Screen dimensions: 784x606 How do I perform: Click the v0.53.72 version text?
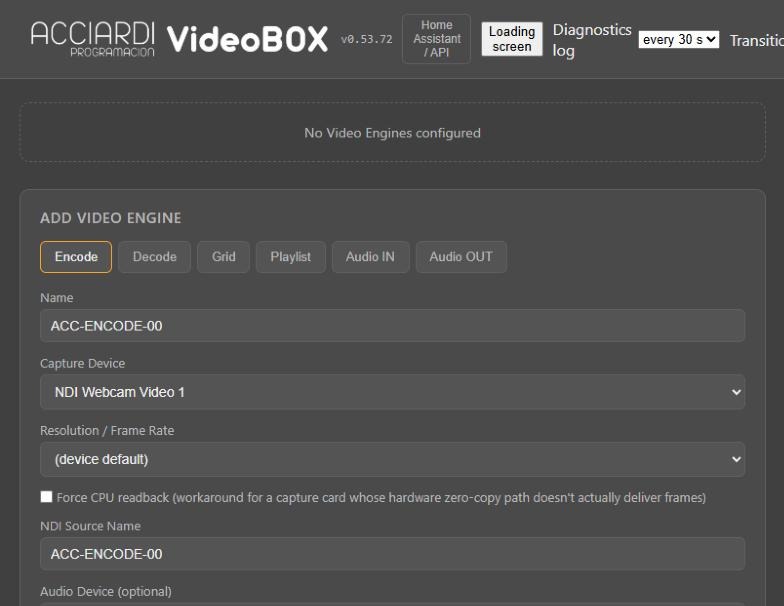(x=366, y=40)
